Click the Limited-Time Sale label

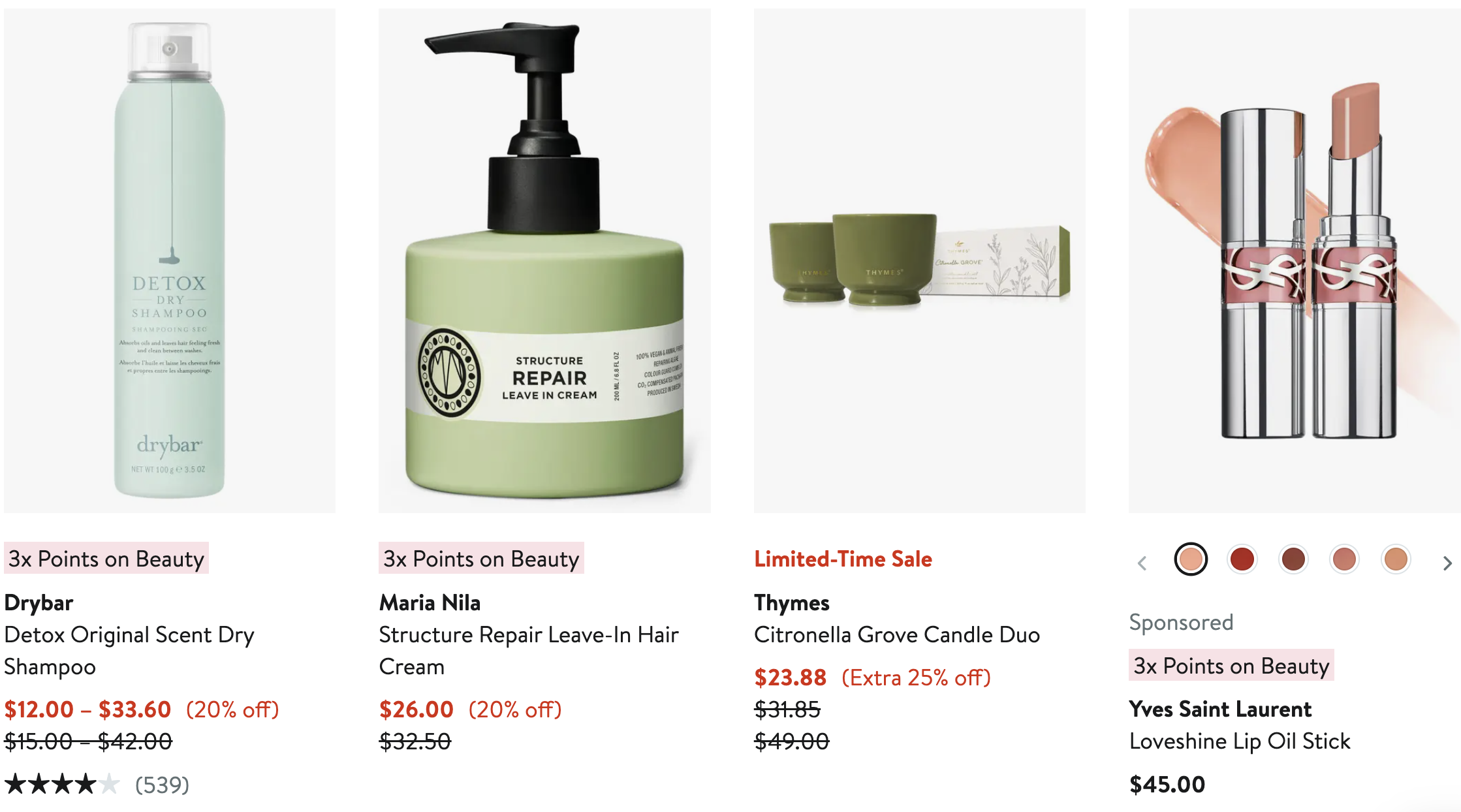(843, 559)
